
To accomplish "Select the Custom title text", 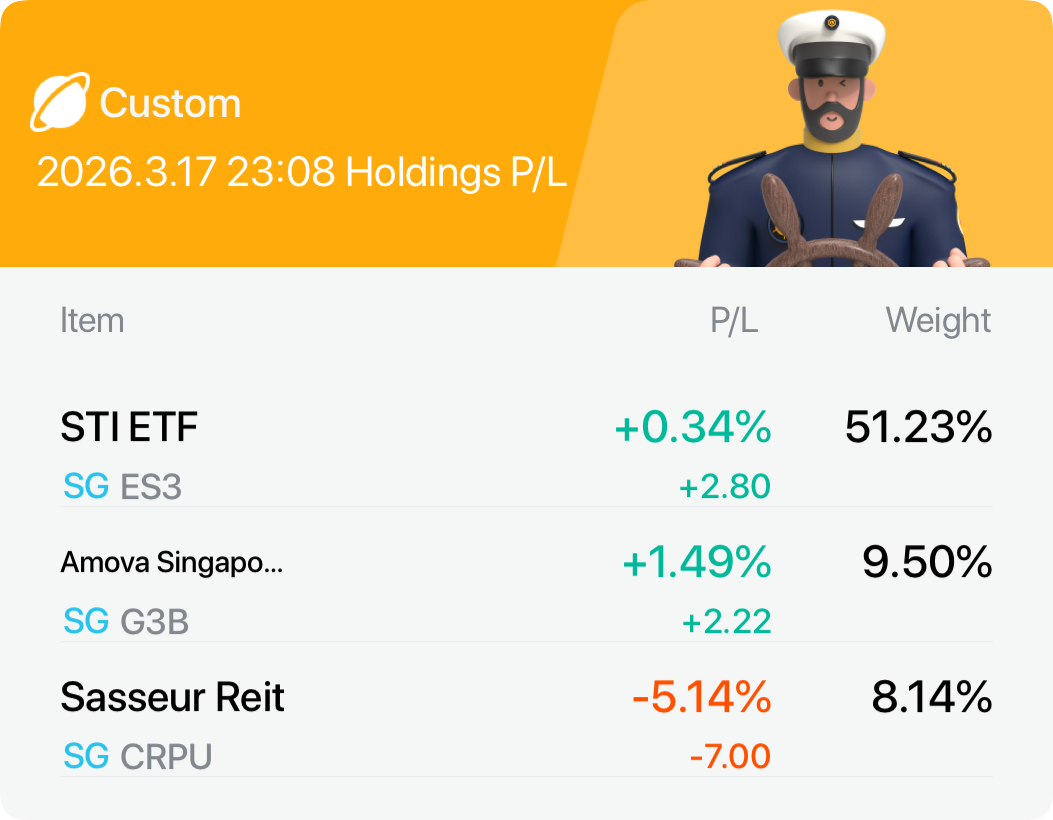I will [x=170, y=103].
